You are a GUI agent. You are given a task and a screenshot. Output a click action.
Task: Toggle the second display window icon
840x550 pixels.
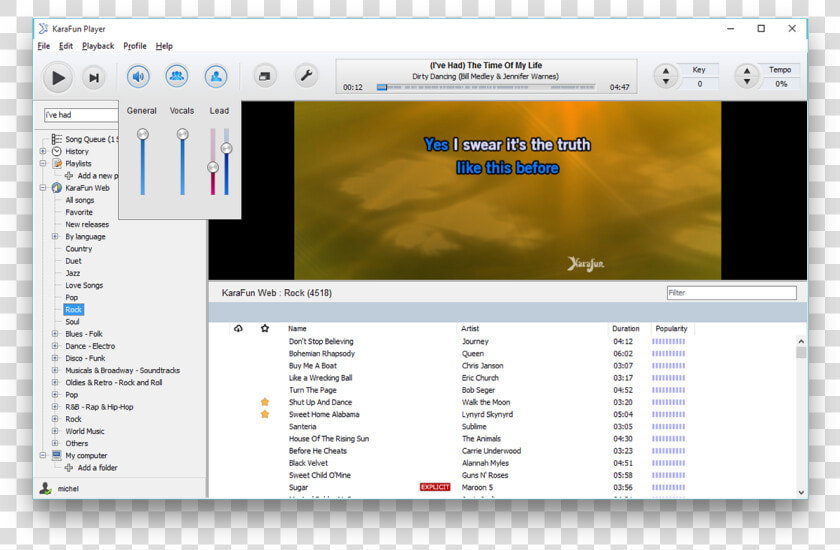tap(265, 77)
